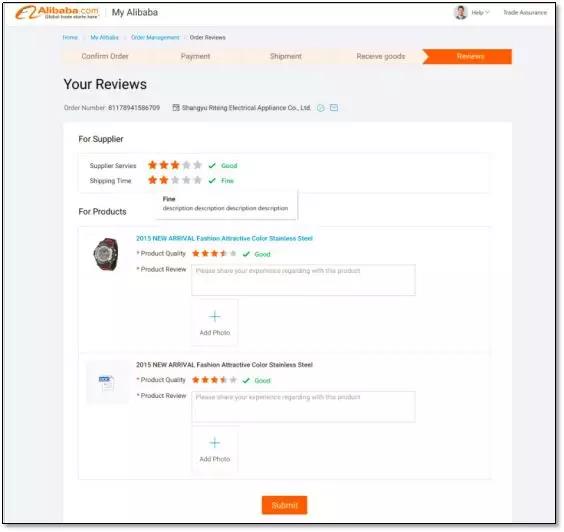Select the Shipment step tab

(x=286, y=56)
